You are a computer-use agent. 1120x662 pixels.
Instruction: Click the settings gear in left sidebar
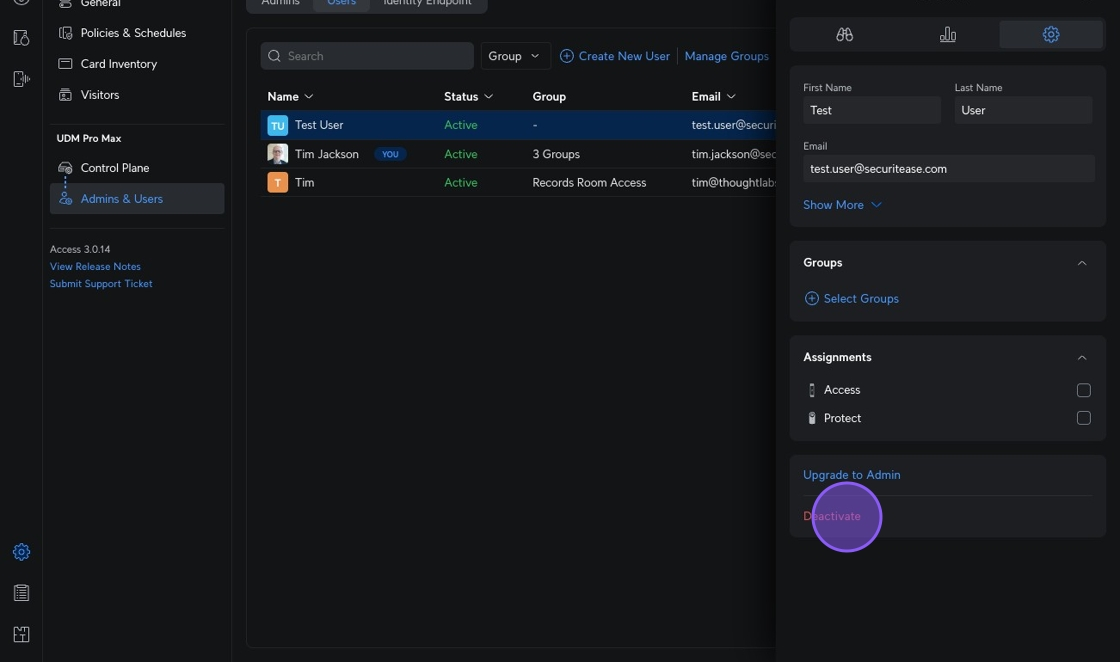coord(21,552)
